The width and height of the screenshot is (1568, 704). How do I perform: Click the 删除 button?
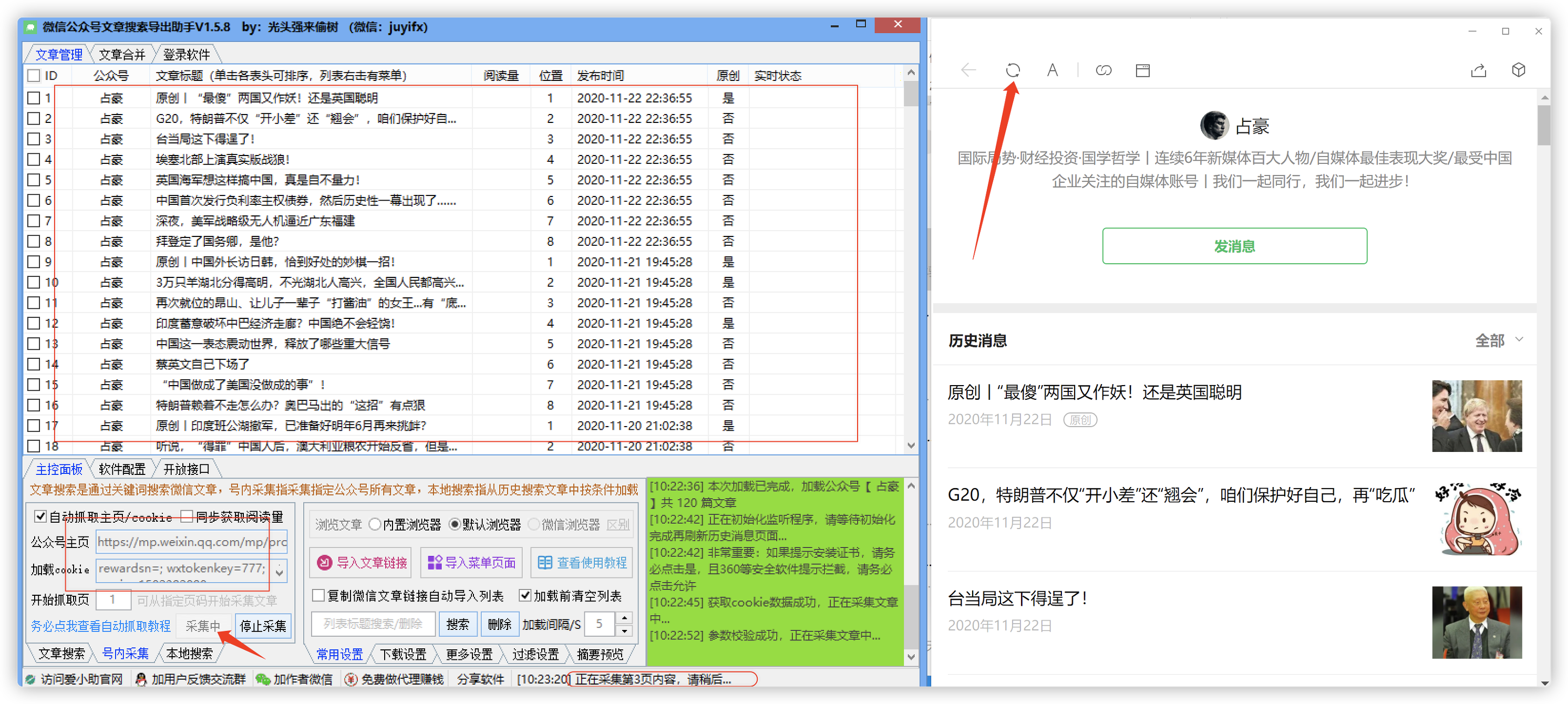499,624
